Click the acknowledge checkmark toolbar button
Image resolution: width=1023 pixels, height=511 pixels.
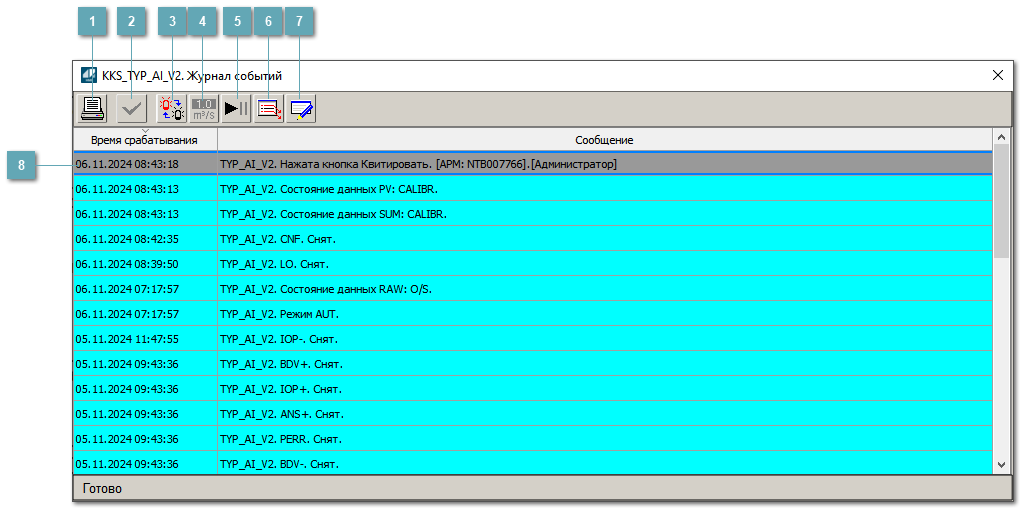click(x=131, y=109)
